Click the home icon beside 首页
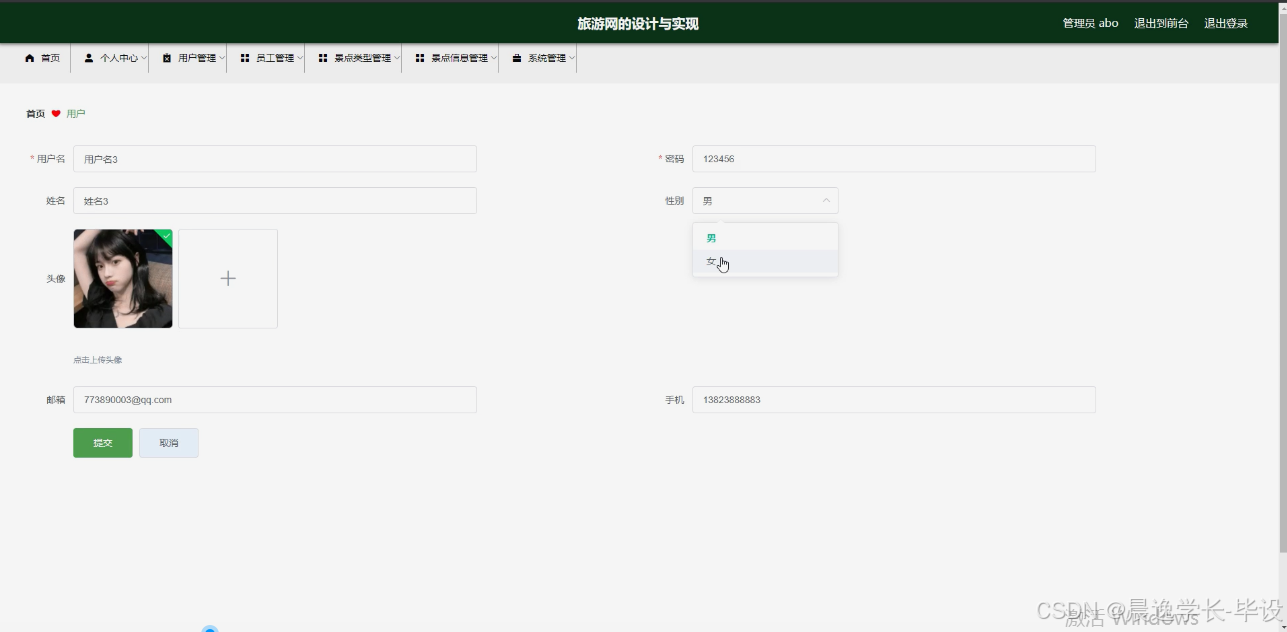Image resolution: width=1287 pixels, height=632 pixels. point(29,57)
